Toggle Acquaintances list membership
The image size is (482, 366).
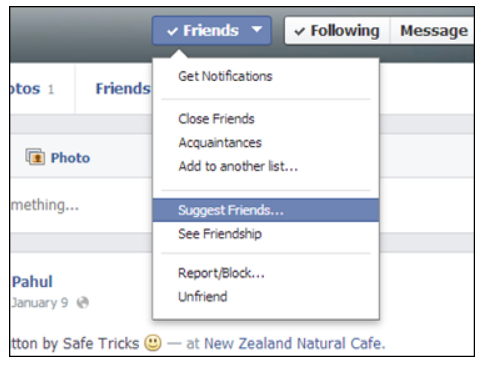click(220, 143)
